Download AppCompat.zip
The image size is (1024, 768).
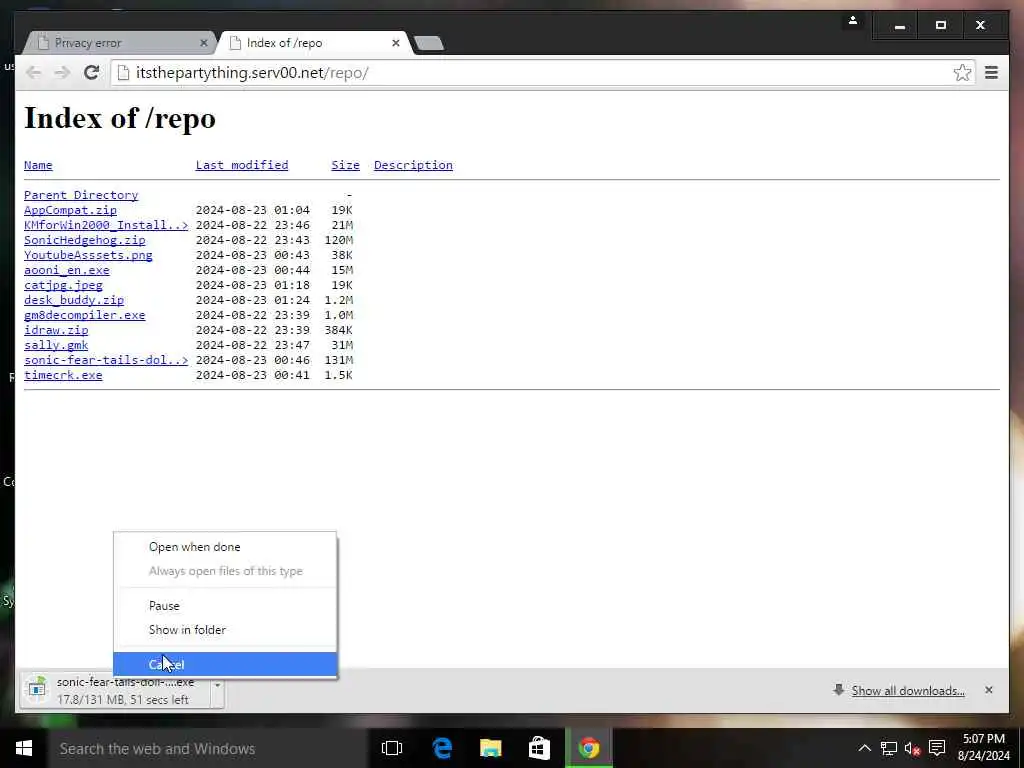[71, 210]
